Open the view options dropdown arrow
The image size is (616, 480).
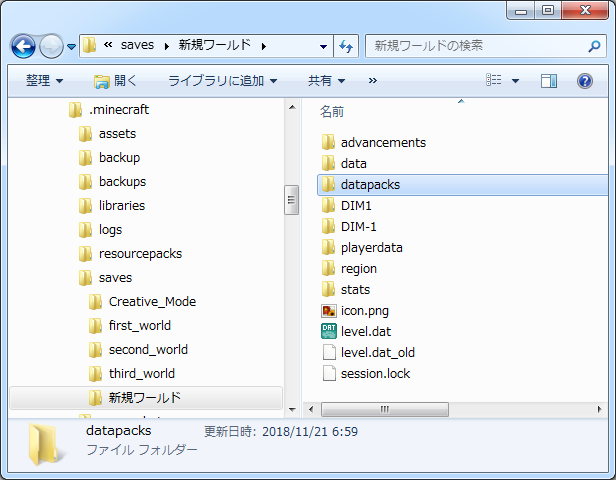coord(515,80)
